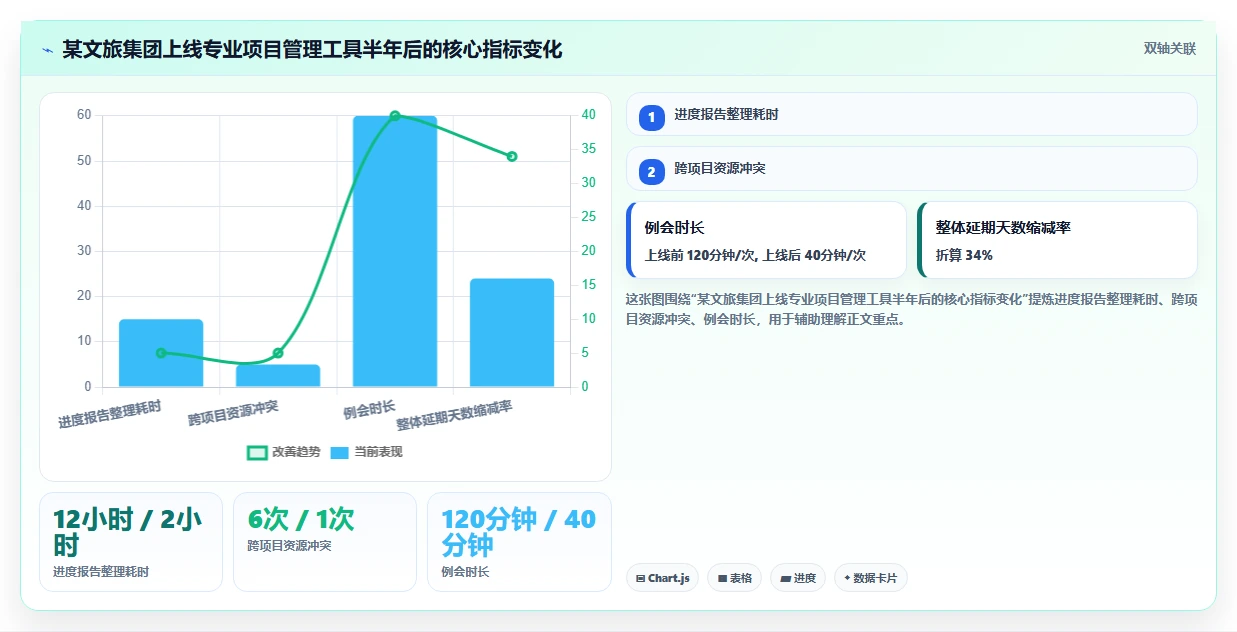Click the 整体延期天数缩减率 bar
1237x632 pixels.
[x=512, y=332]
